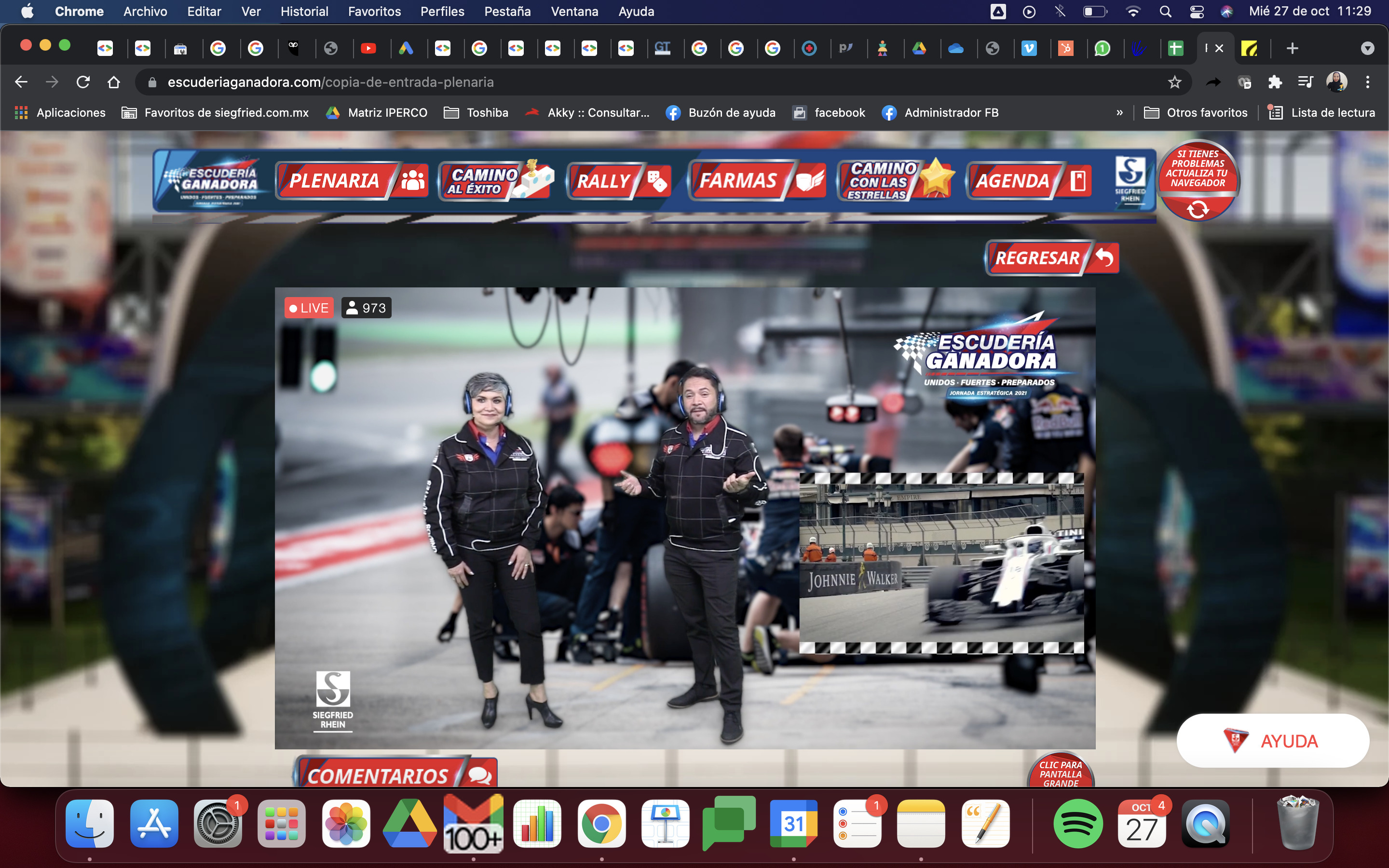Open Otros favoritos folder
Image resolution: width=1389 pixels, height=868 pixels.
pyautogui.click(x=1196, y=112)
